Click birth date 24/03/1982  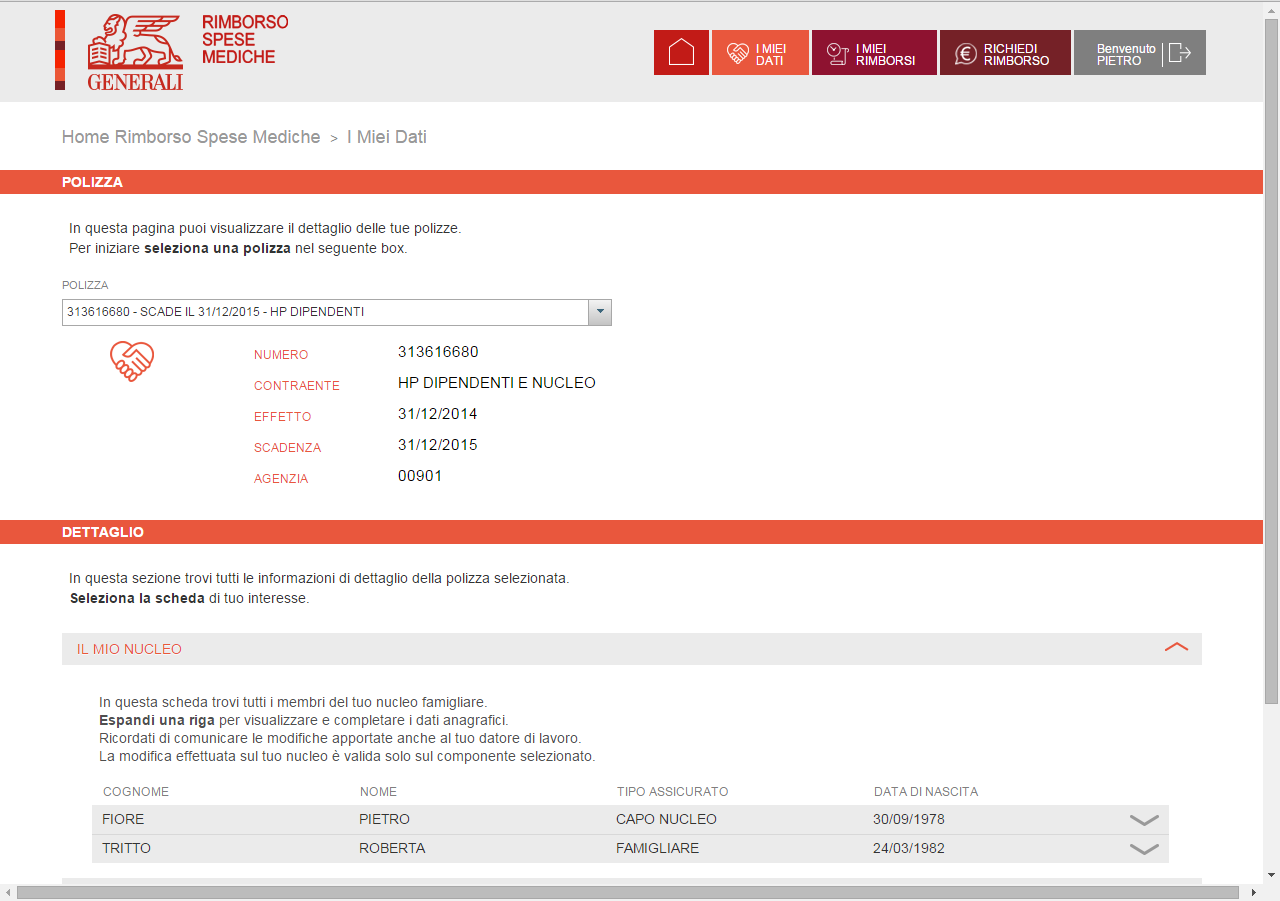point(909,848)
